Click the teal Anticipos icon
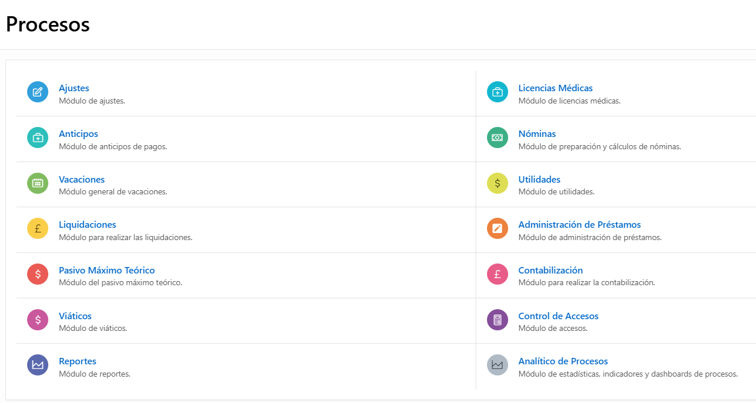756x403 pixels. pos(38,138)
